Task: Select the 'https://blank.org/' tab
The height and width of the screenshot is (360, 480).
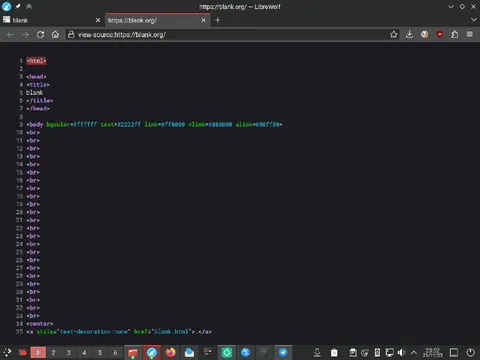Action: pyautogui.click(x=158, y=20)
